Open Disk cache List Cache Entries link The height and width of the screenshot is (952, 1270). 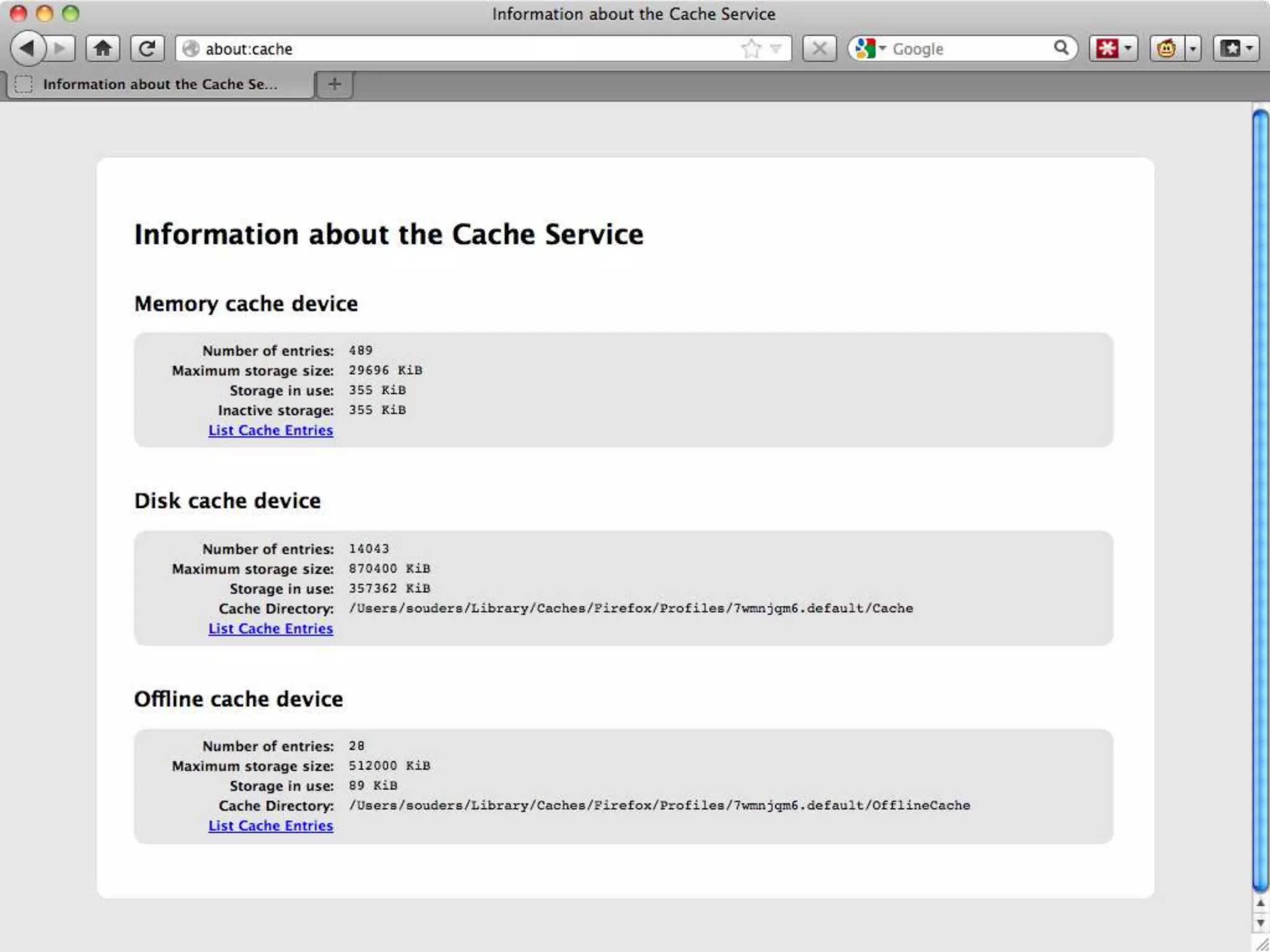click(x=270, y=628)
